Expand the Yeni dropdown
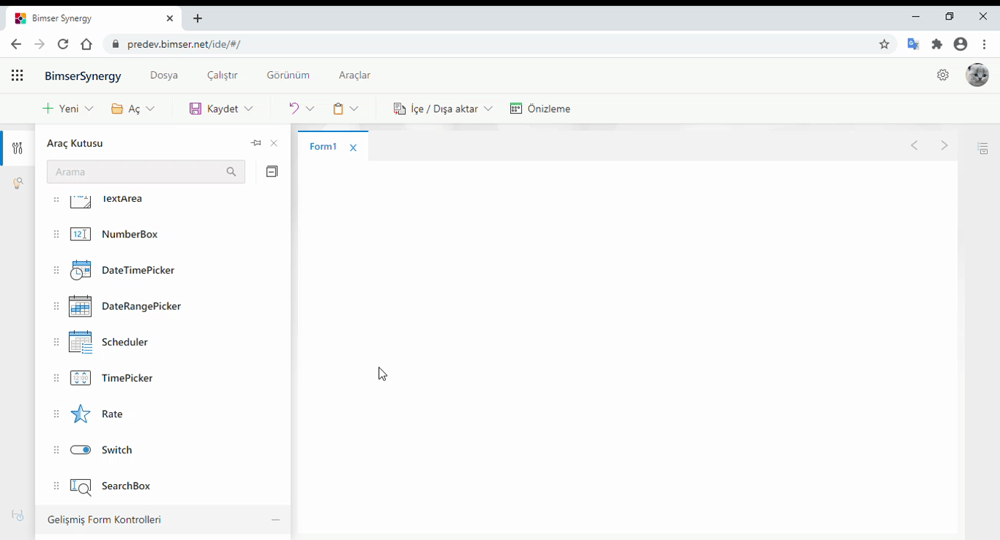 pyautogui.click(x=89, y=109)
